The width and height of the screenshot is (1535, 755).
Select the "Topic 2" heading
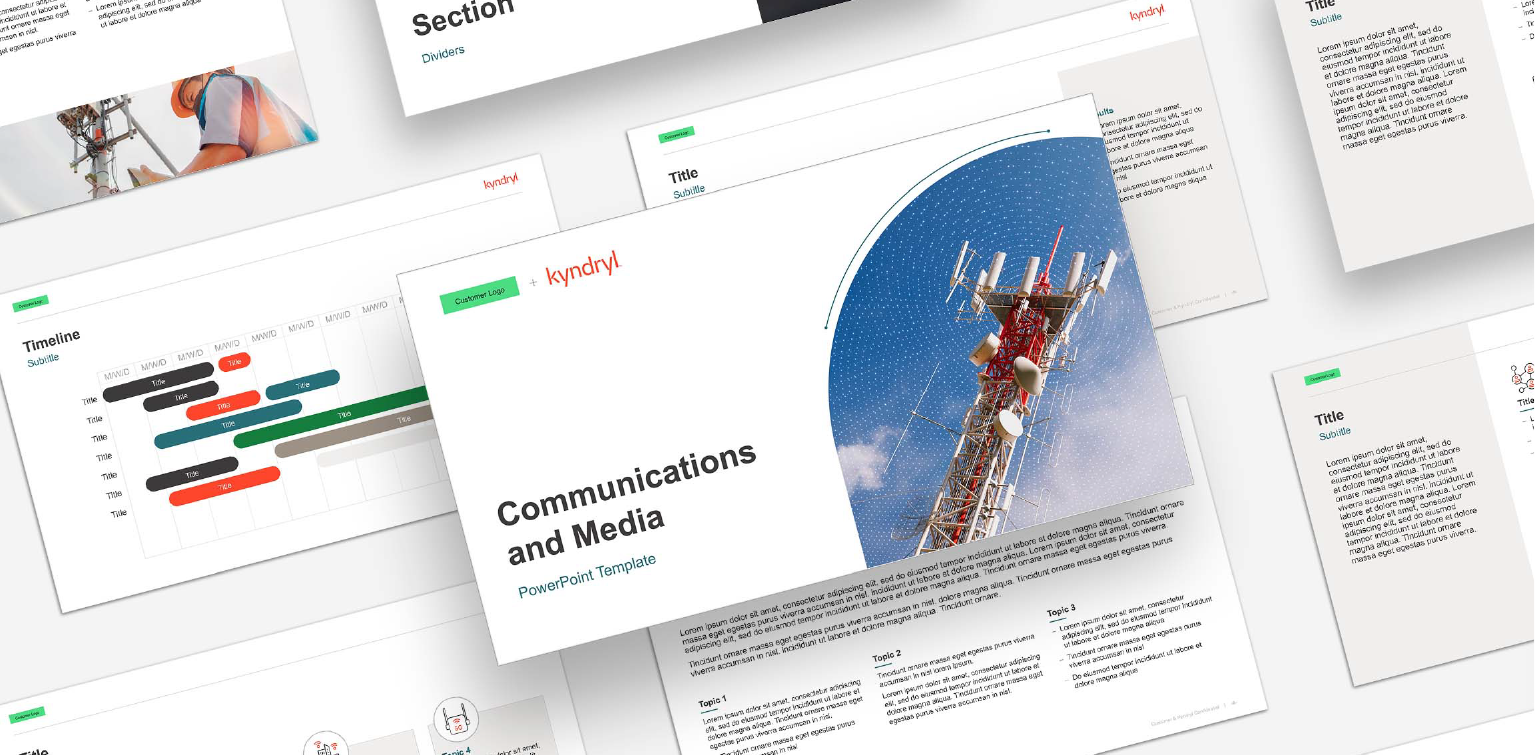[887, 656]
